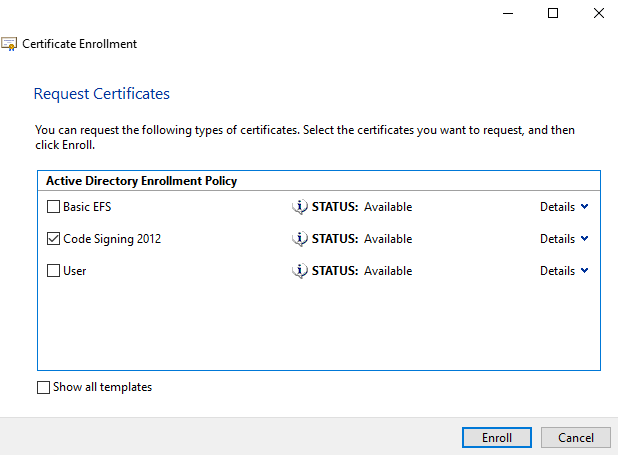This screenshot has height=455, width=618.
Task: Click the Code Signing 2012 status info icon
Action: pos(299,239)
